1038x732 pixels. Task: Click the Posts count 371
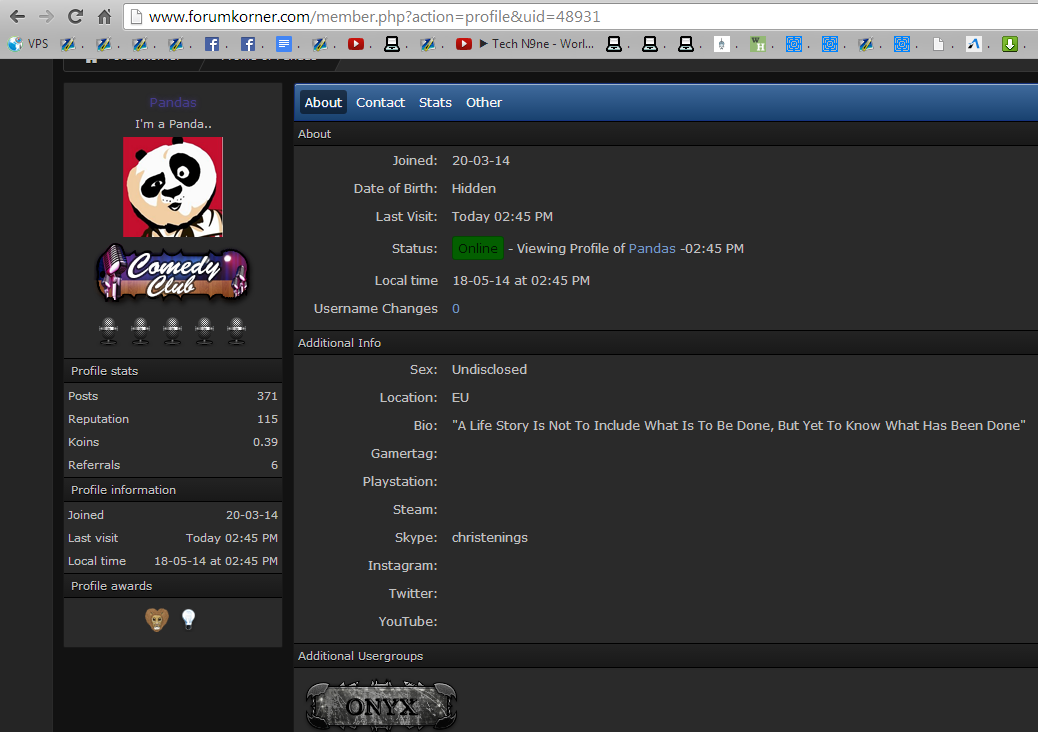coord(267,396)
